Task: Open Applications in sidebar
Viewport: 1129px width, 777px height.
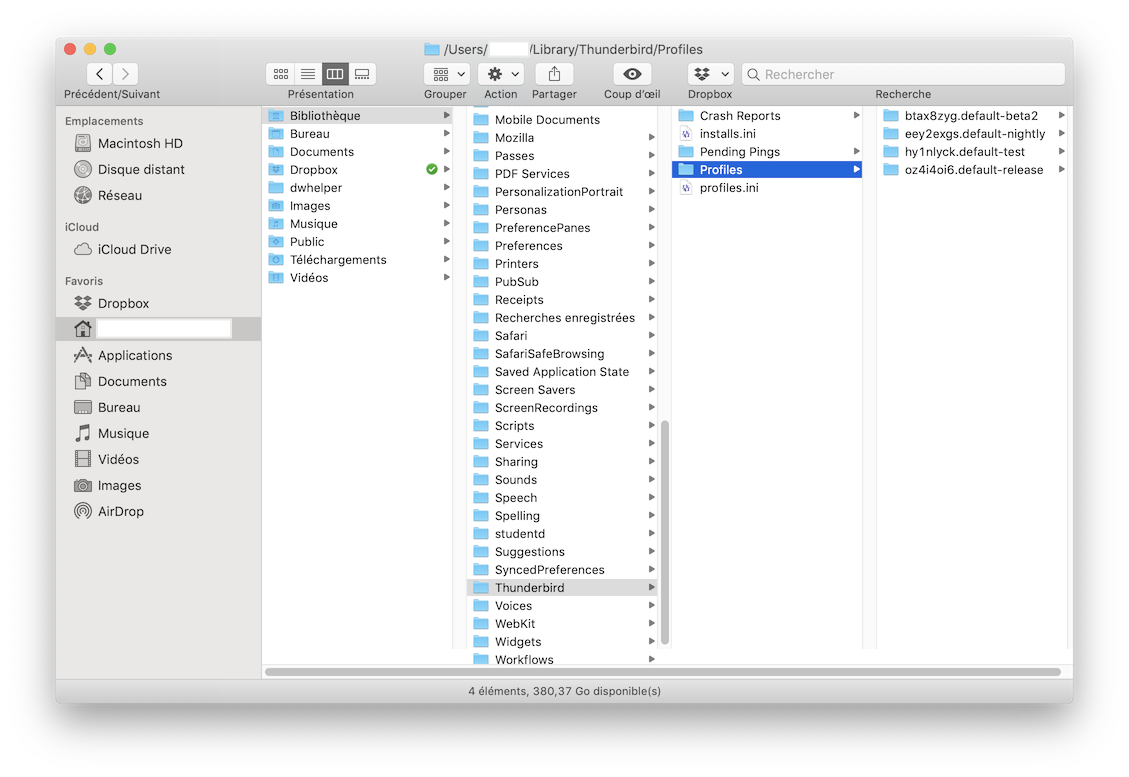Action: 158,355
